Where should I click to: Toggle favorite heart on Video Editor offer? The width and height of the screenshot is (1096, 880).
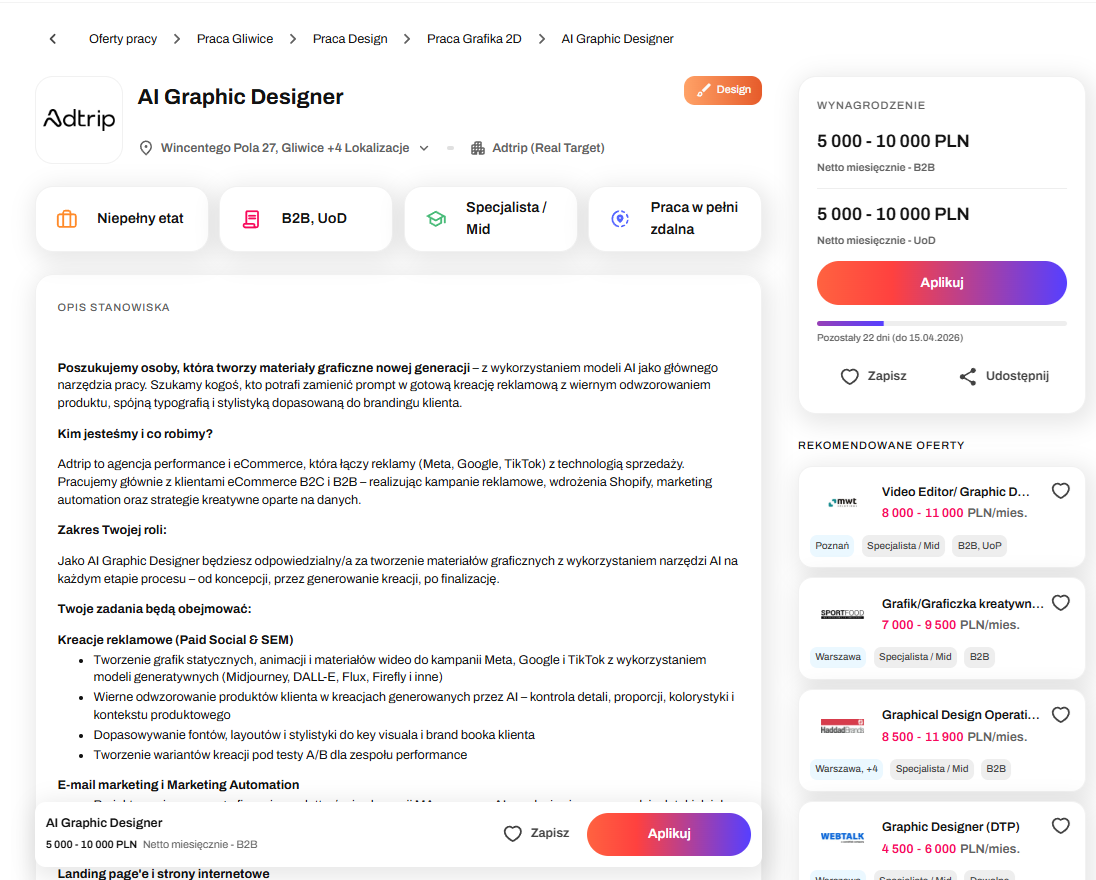1061,491
